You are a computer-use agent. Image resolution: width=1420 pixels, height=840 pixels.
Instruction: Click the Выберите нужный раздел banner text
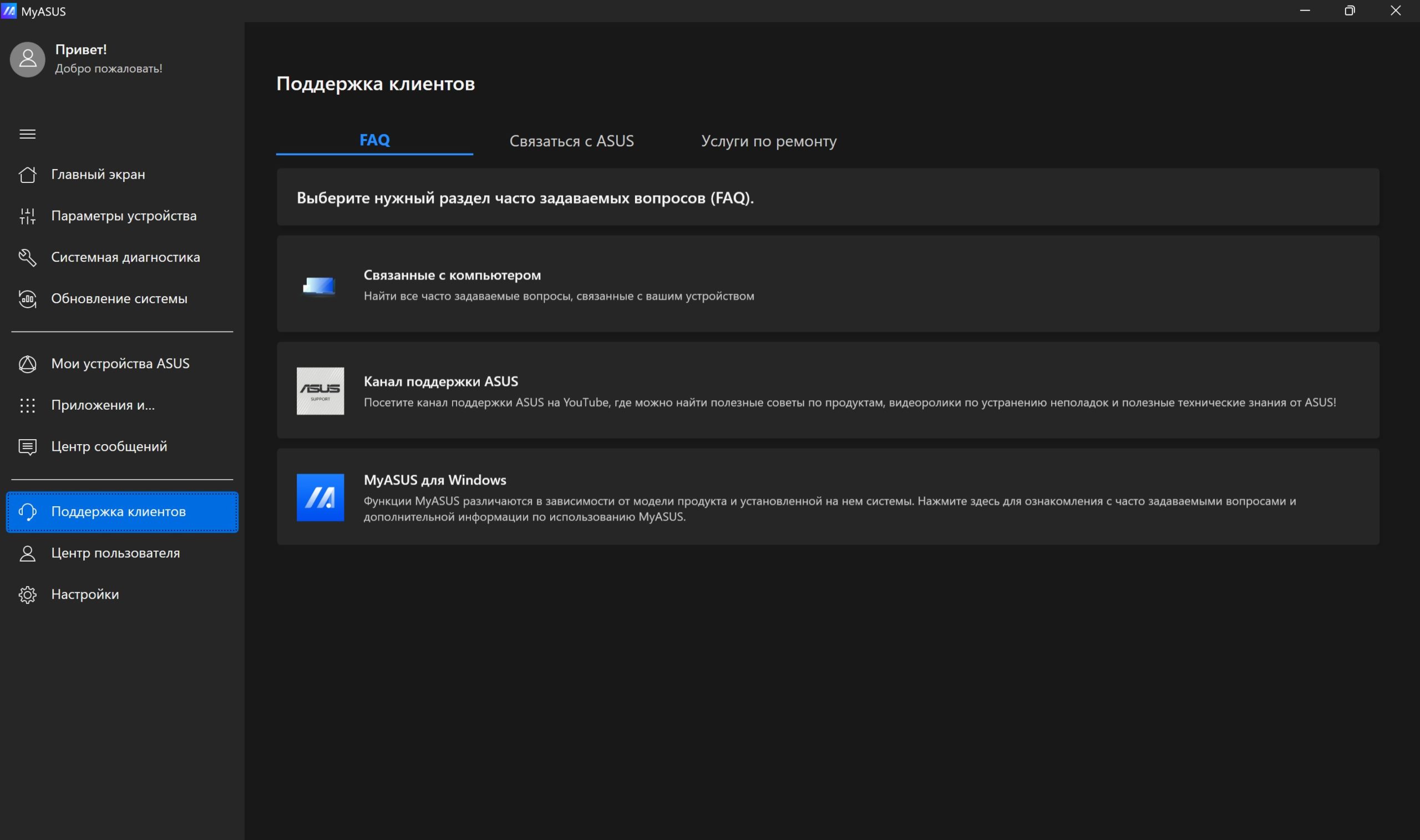pos(525,197)
